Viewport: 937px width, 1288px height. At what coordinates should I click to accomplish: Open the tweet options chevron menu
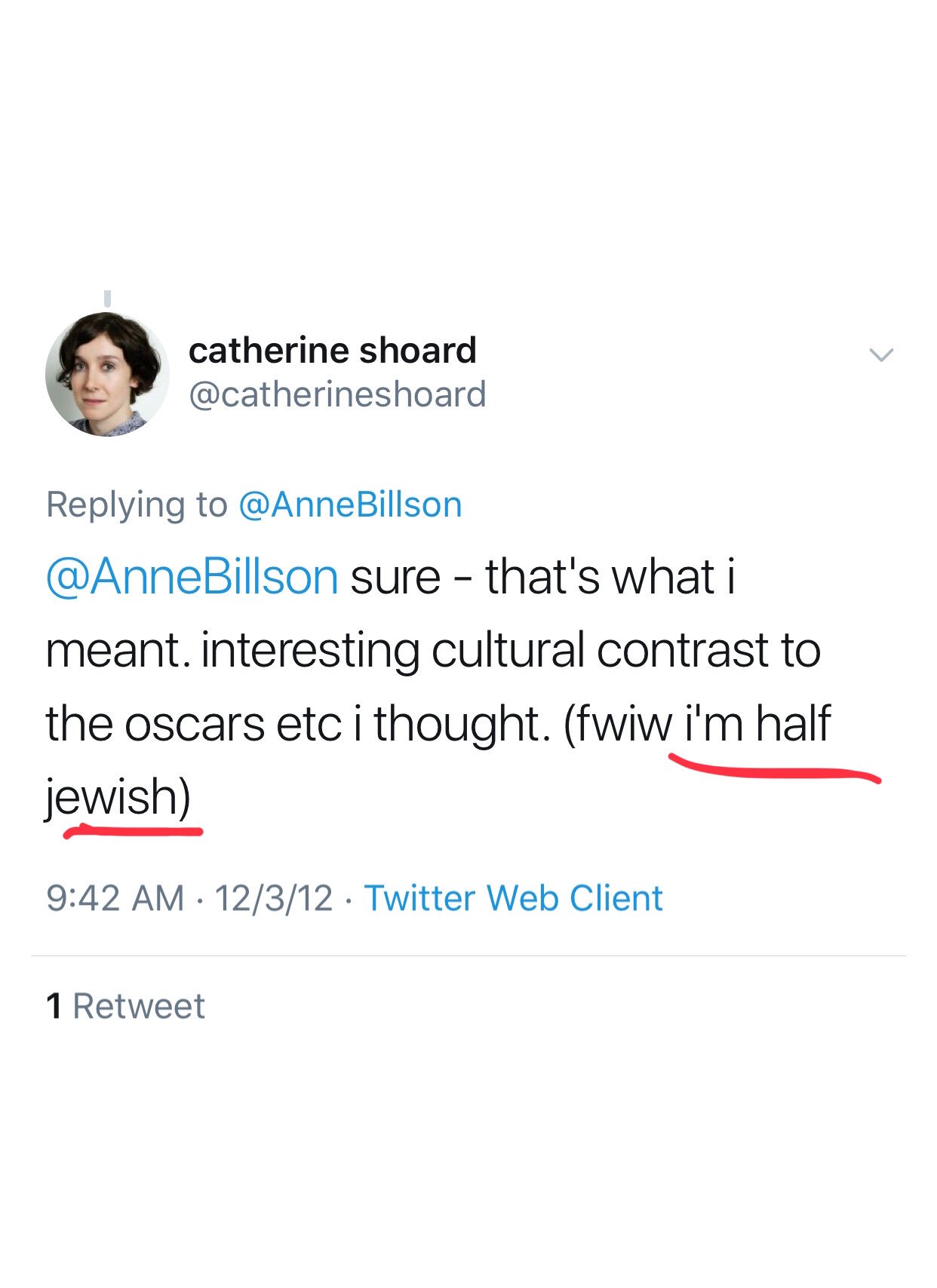pyautogui.click(x=880, y=354)
